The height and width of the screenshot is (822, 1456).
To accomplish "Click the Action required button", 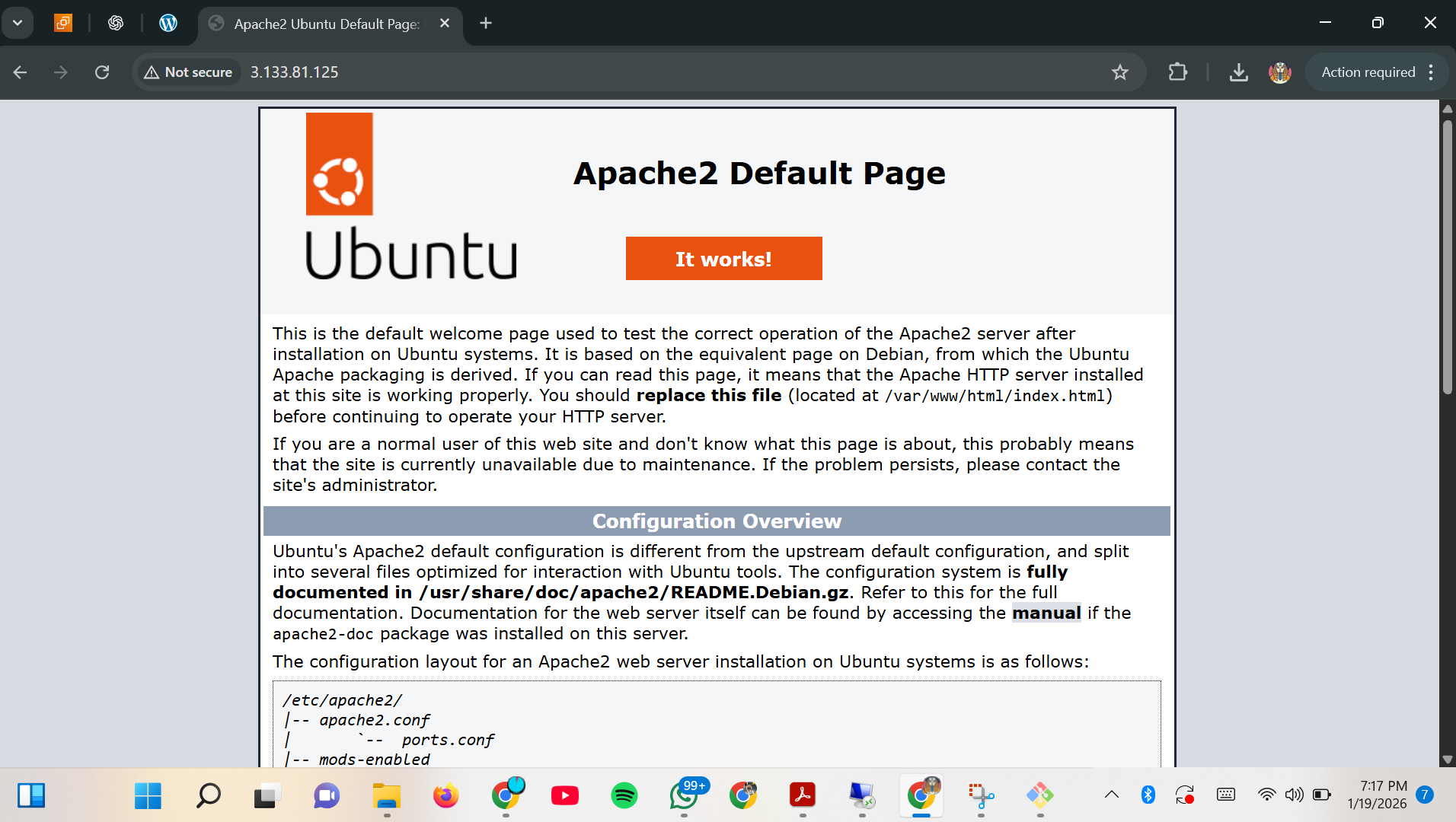I will [x=1368, y=72].
